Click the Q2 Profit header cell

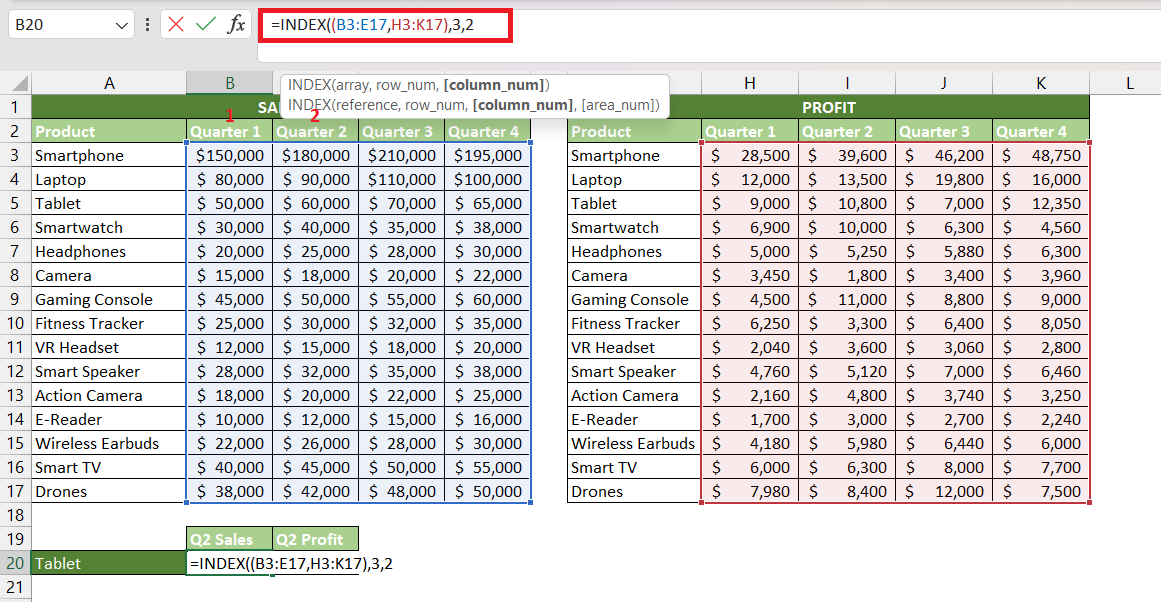[x=315, y=539]
